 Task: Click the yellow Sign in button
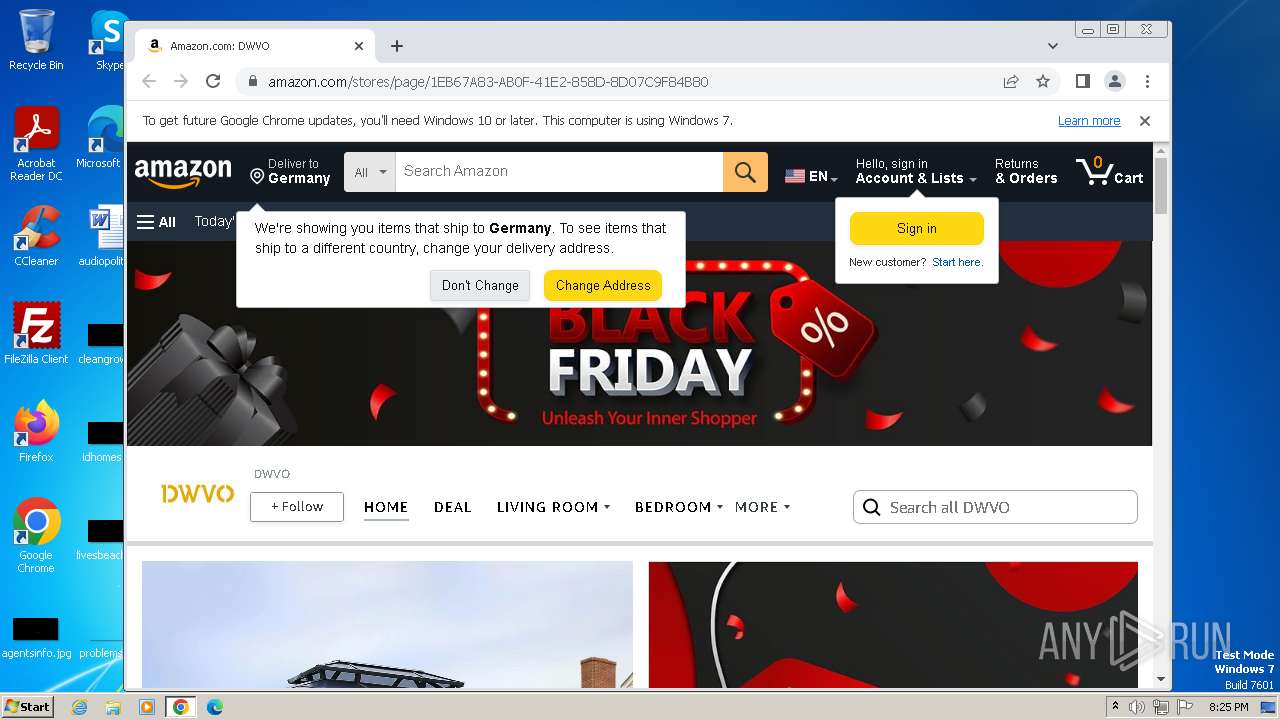pyautogui.click(x=917, y=228)
